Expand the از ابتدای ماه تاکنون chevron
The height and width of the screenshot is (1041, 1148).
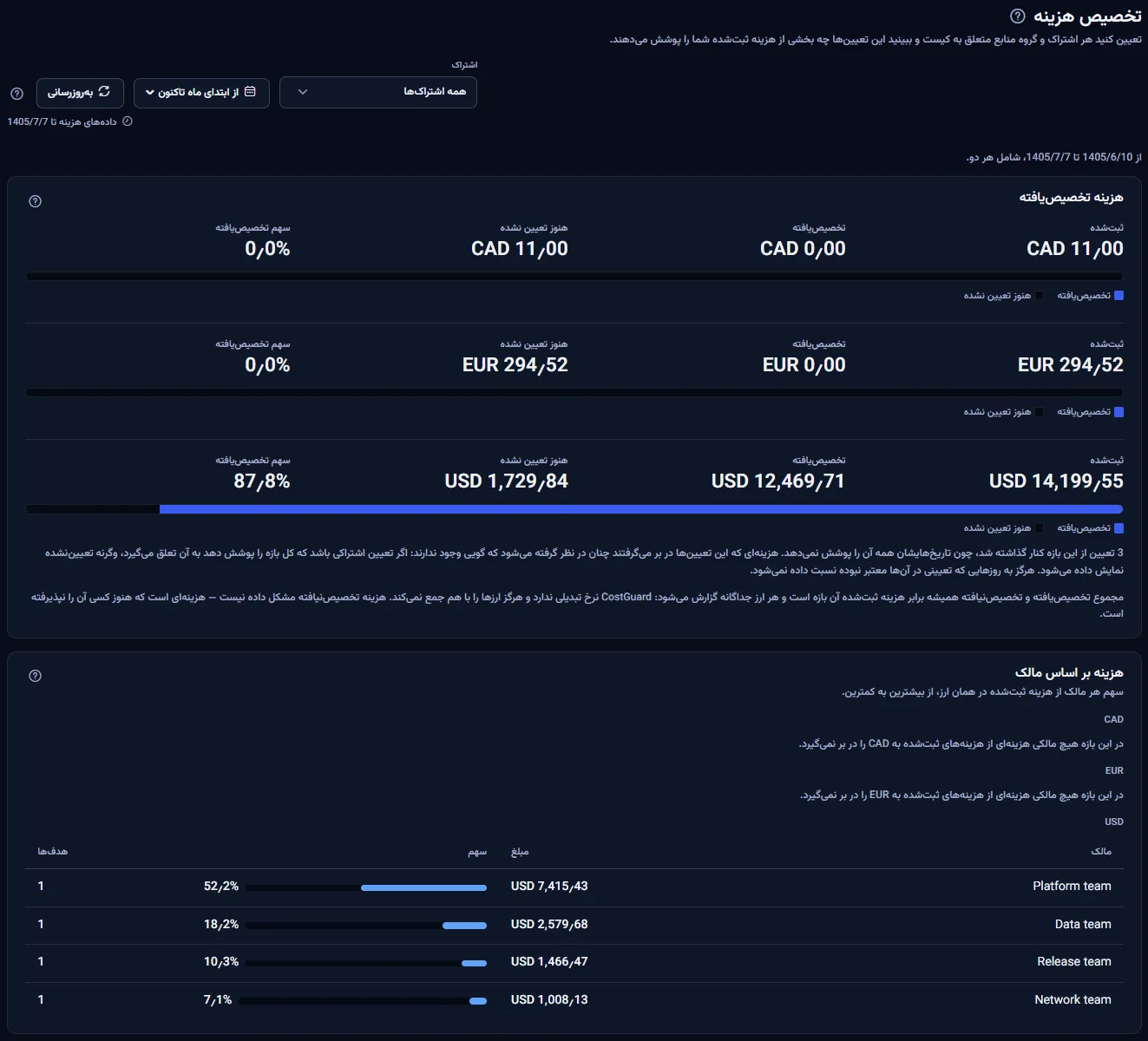tap(150, 93)
